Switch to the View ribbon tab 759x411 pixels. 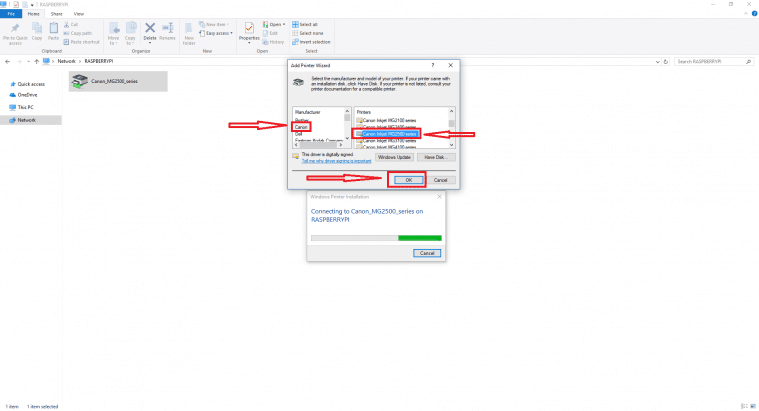click(x=79, y=14)
